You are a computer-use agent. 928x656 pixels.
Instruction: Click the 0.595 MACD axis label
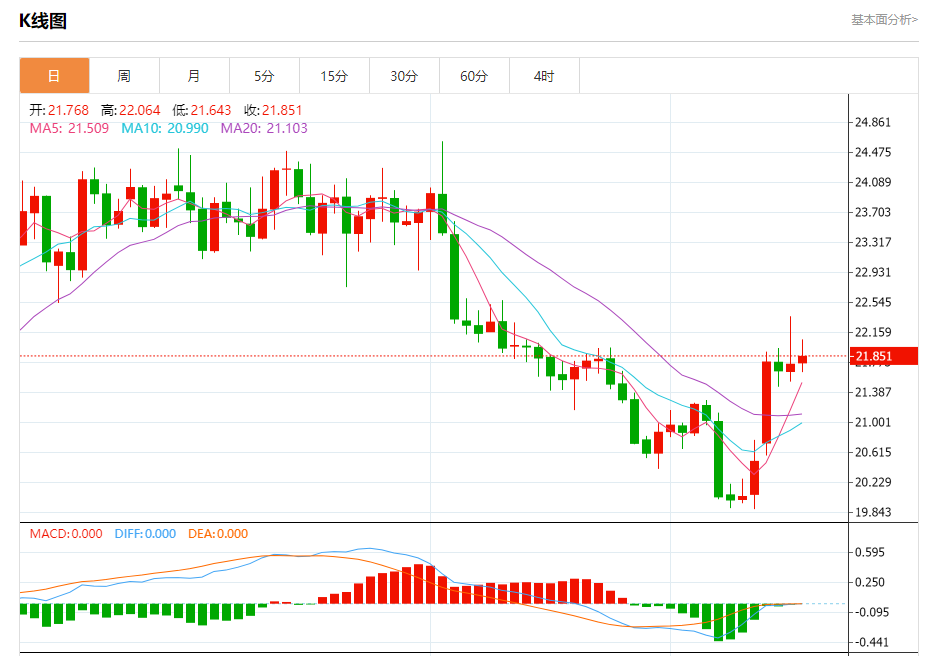pos(869,552)
